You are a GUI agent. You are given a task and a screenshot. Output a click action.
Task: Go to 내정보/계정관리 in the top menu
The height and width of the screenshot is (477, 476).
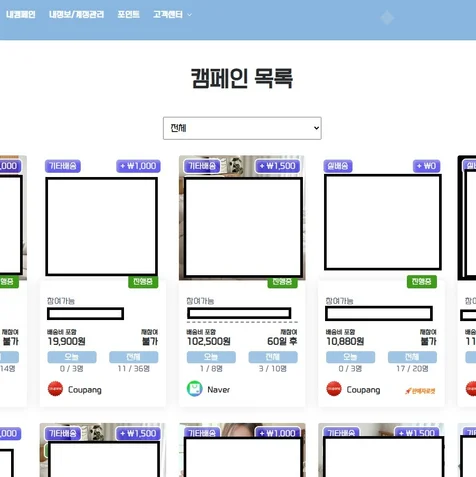(76, 14)
